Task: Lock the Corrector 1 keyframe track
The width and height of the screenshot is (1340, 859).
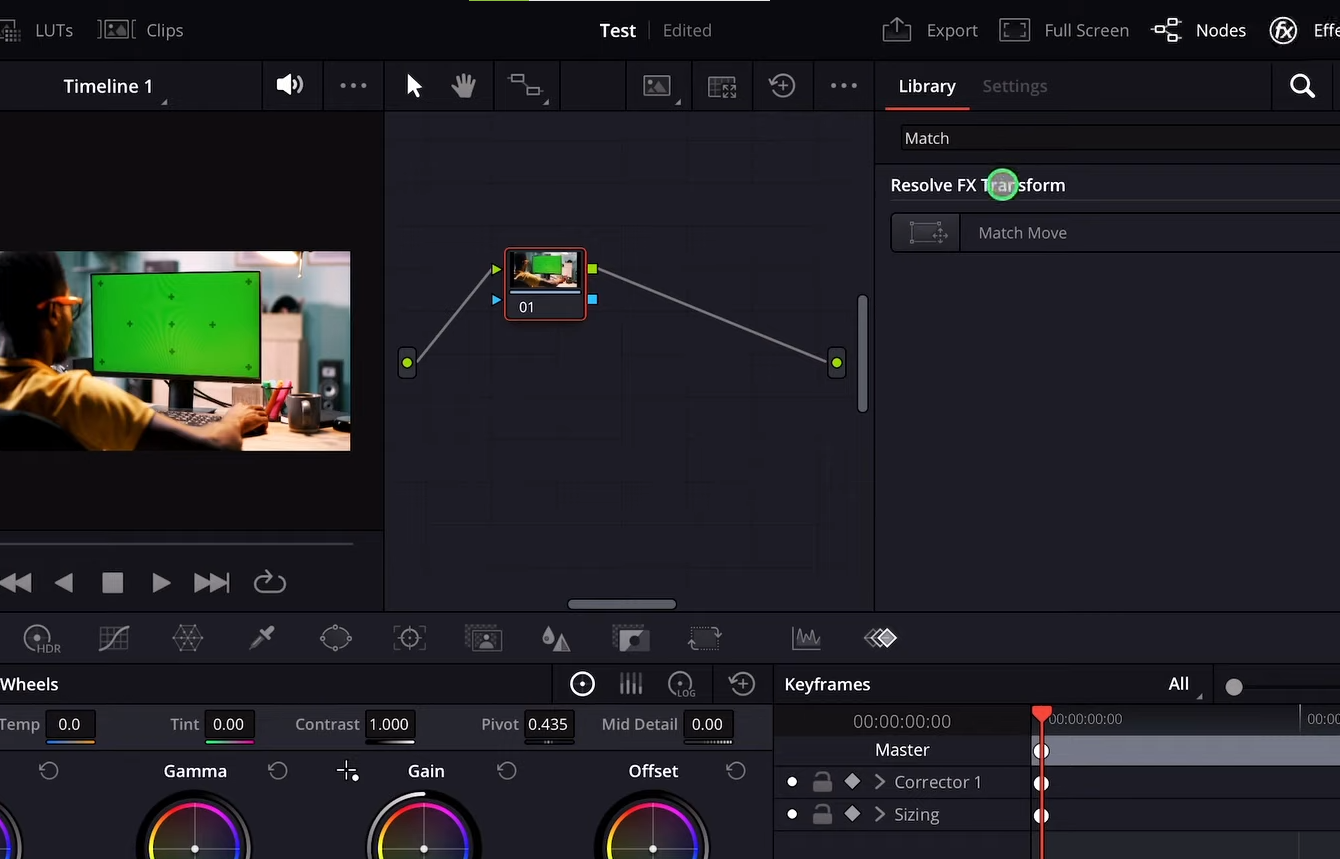Action: pyautogui.click(x=822, y=782)
